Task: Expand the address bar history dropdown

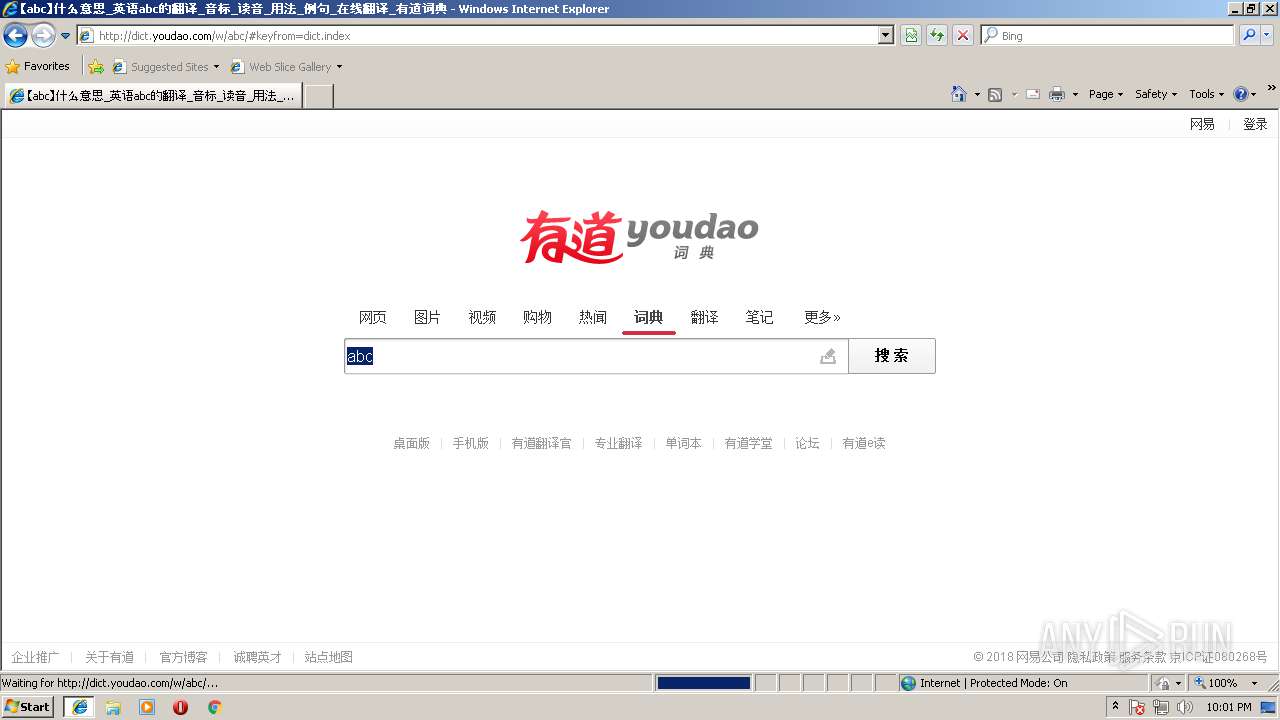Action: pos(885,35)
